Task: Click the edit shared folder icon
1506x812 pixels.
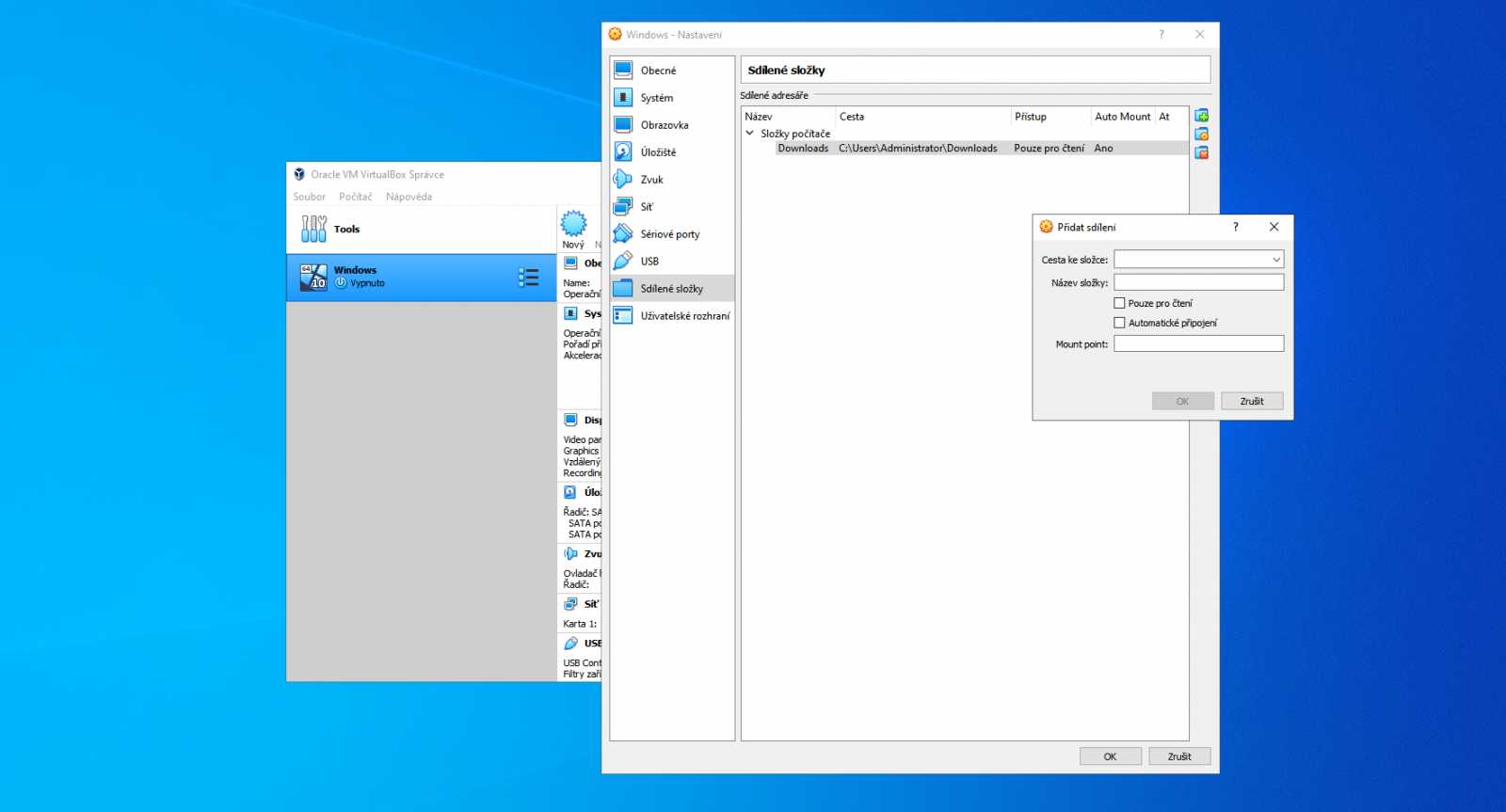Action: point(1202,134)
